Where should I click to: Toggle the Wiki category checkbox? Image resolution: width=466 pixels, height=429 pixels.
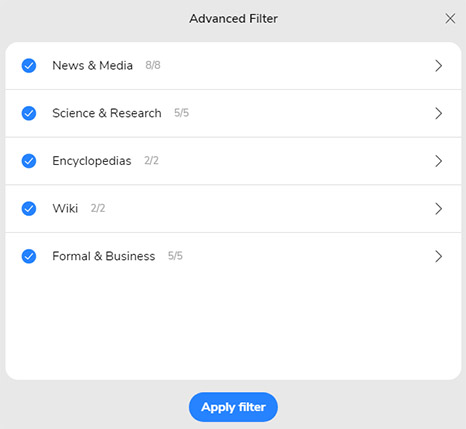[29, 209]
